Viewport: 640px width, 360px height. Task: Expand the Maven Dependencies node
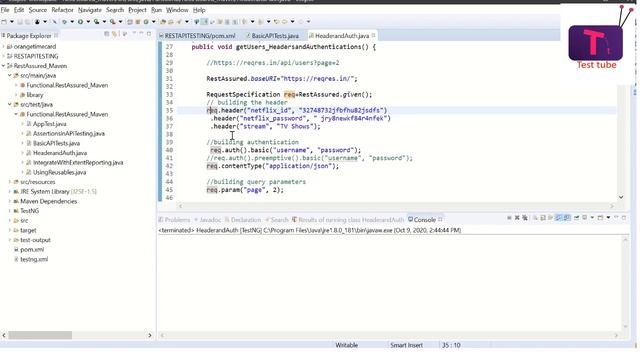tap(10, 201)
